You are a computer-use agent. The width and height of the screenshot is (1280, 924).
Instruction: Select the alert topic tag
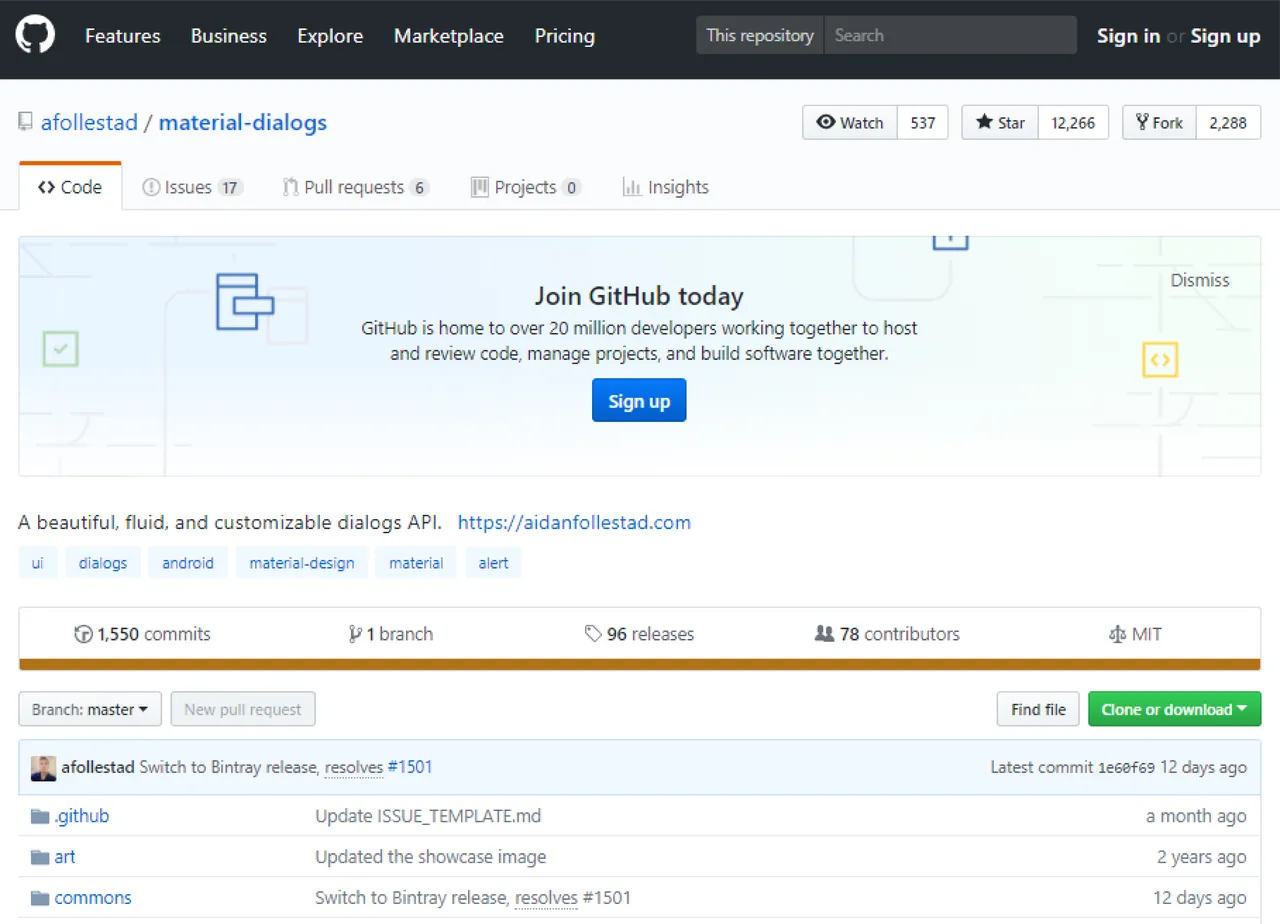click(x=493, y=563)
